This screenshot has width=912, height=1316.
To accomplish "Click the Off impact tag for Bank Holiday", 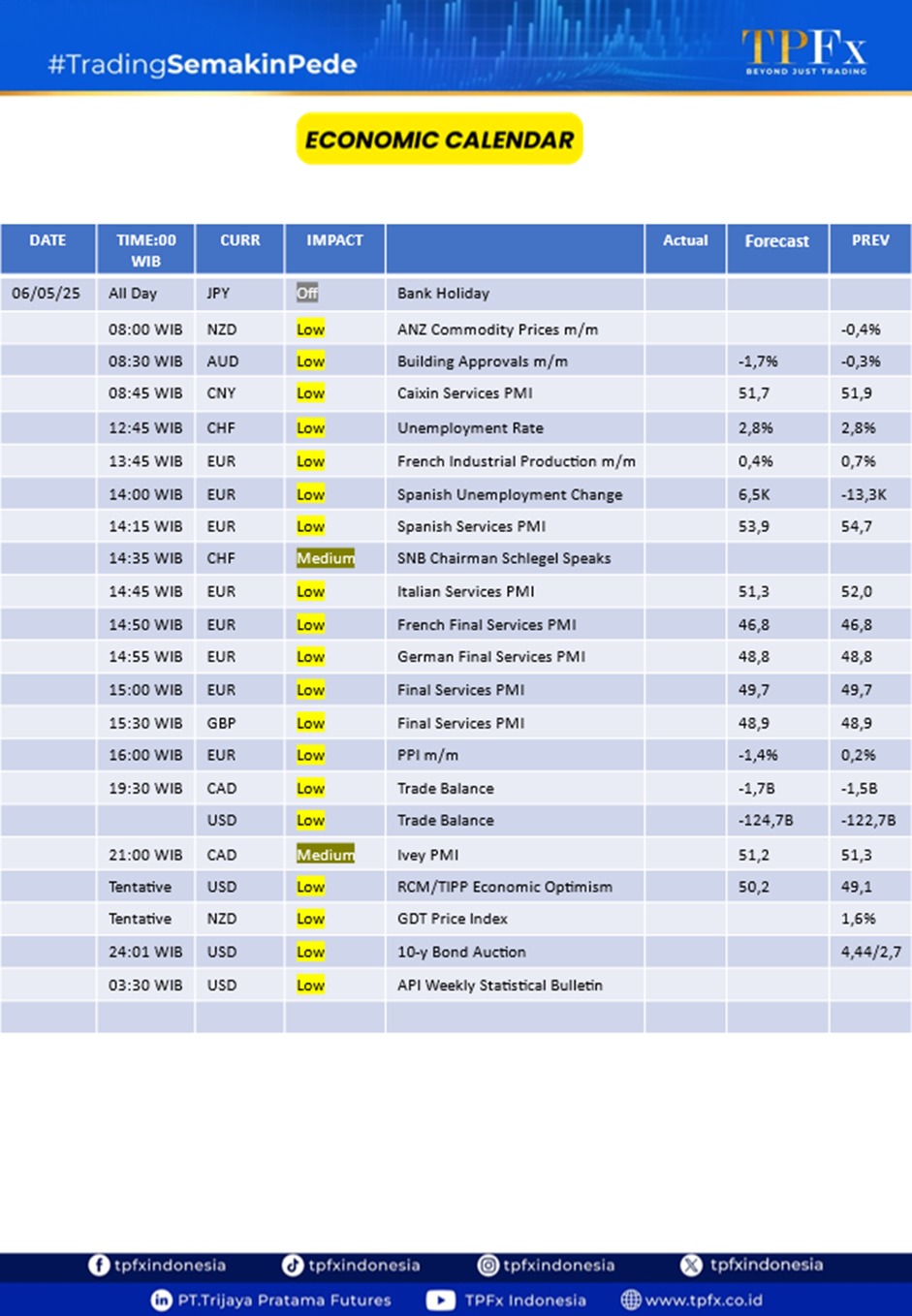I will 307,293.
